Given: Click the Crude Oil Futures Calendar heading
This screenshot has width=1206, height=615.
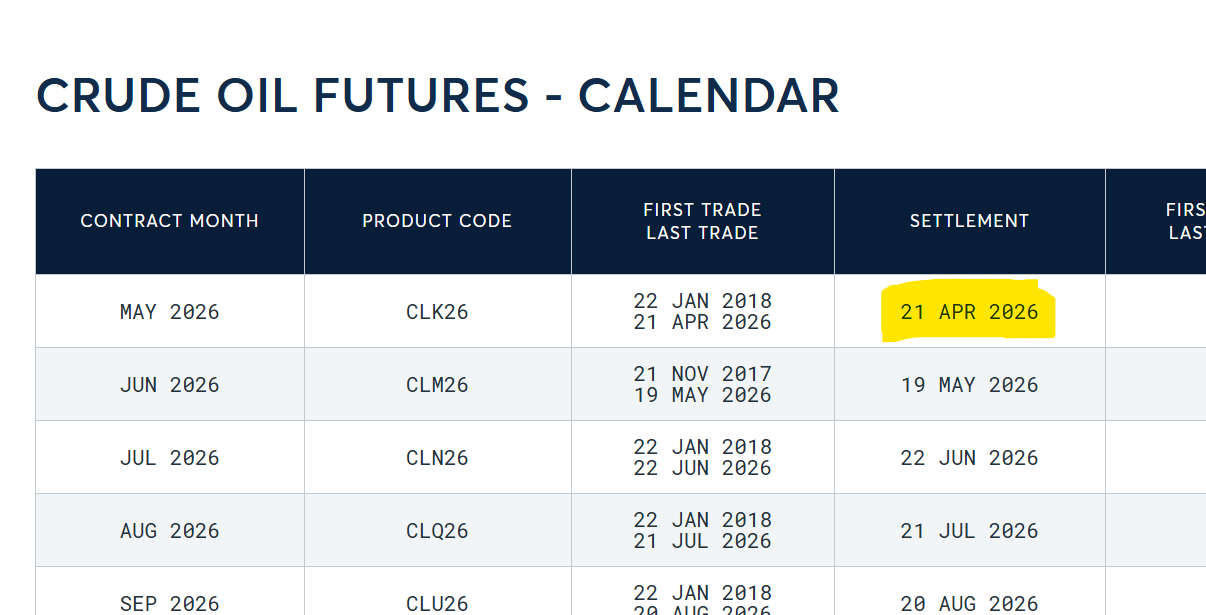Looking at the screenshot, I should point(438,96).
